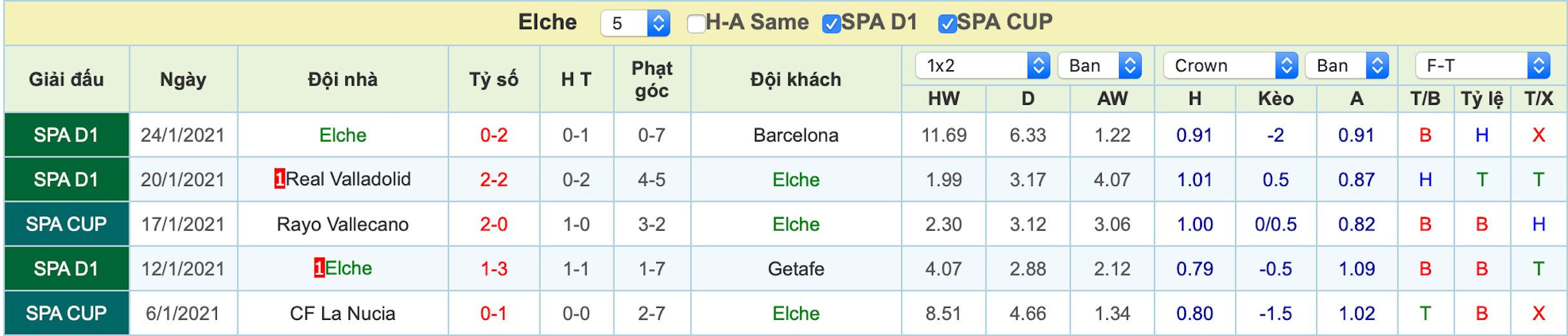
Task: Uncheck the SPA D1 checkbox
Action: (x=831, y=24)
